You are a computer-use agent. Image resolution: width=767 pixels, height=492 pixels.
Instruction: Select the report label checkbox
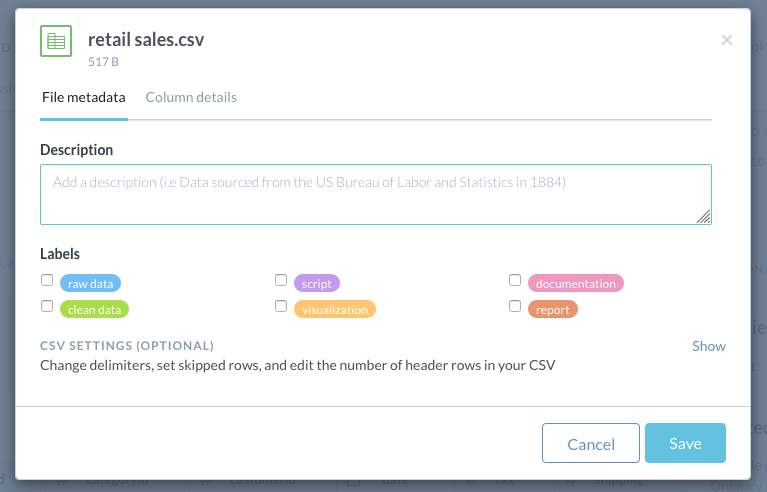pos(515,306)
